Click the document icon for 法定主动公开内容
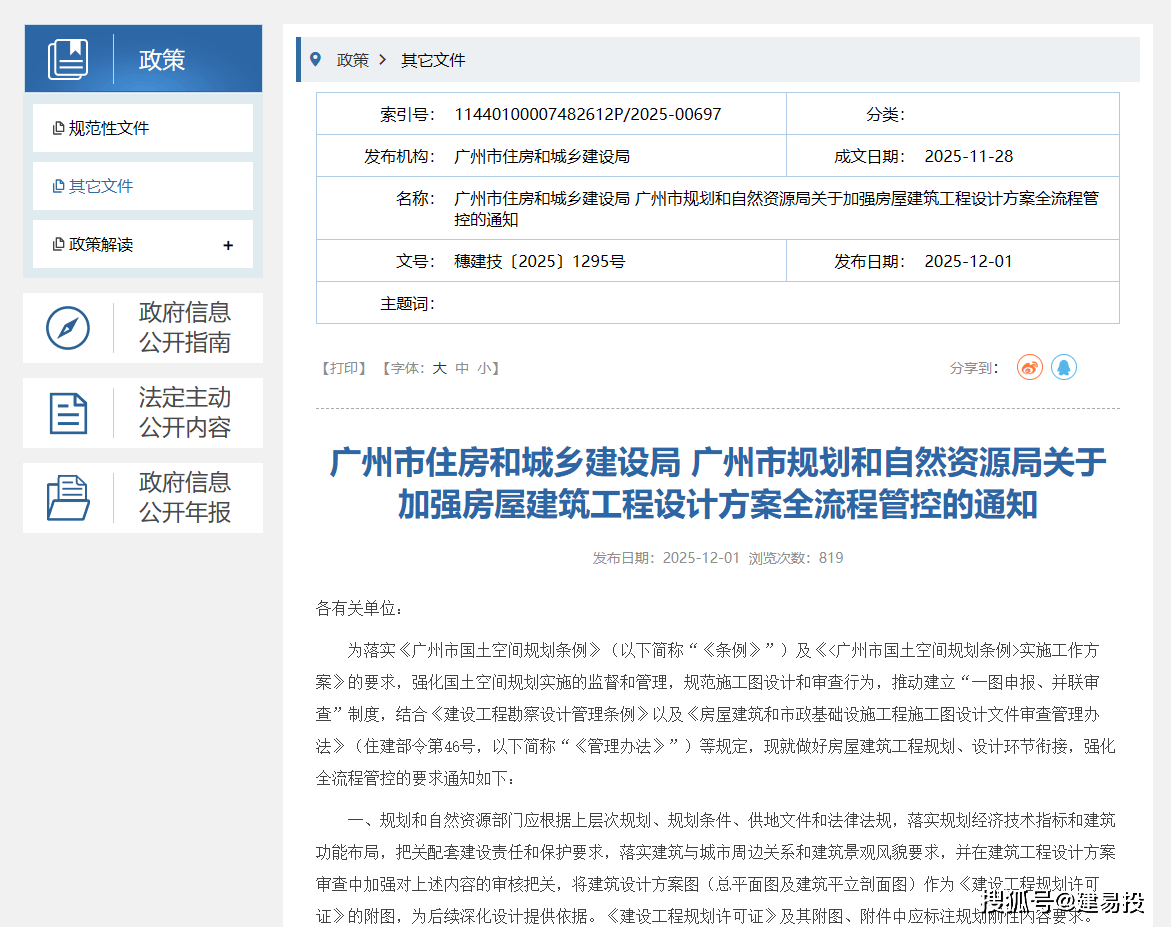Viewport: 1171px width, 927px height. (68, 413)
